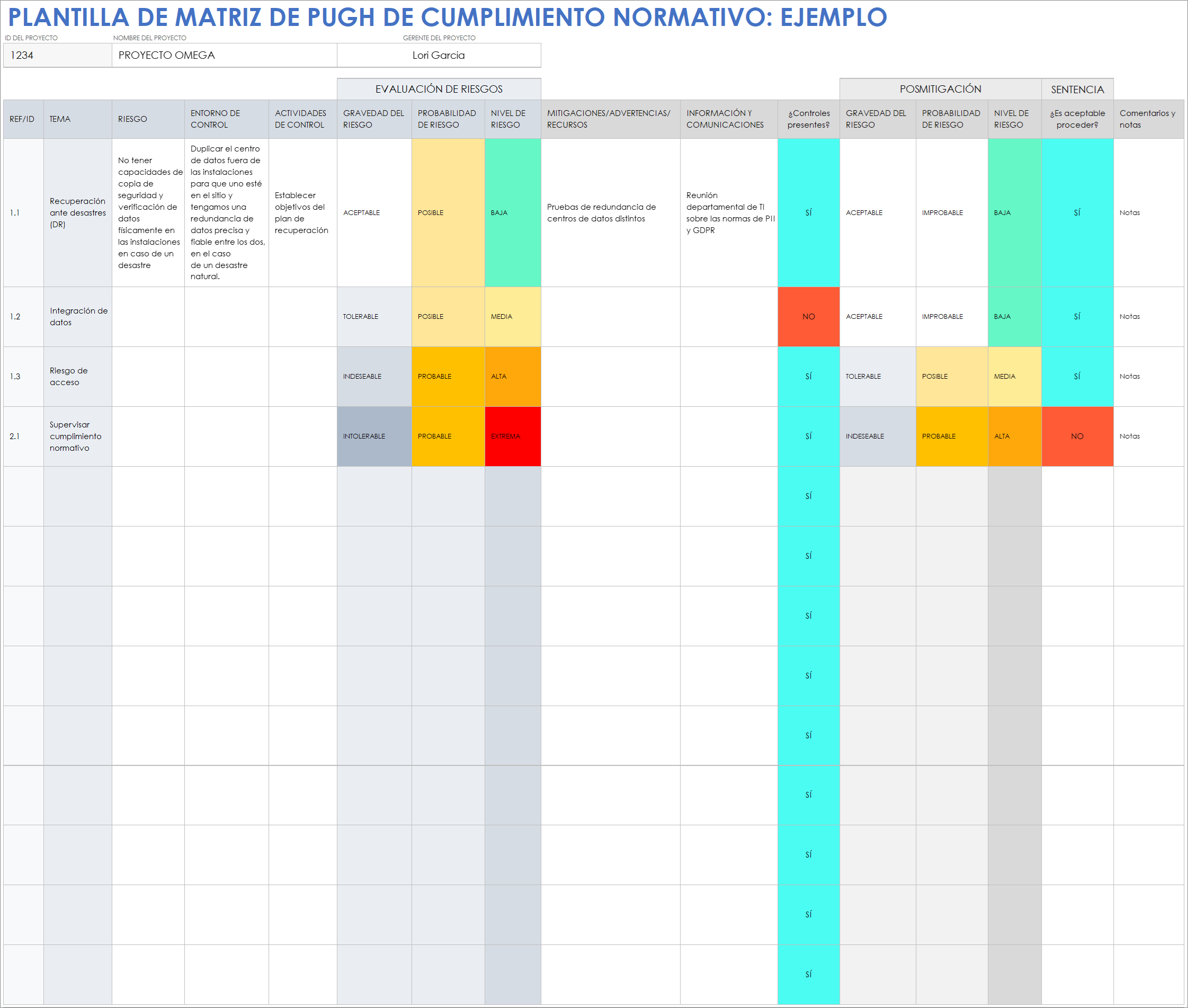Viewport: 1188px width, 1008px height.
Task: Select the Supervisar cumplimiento normativo topic cell
Action: (x=78, y=436)
